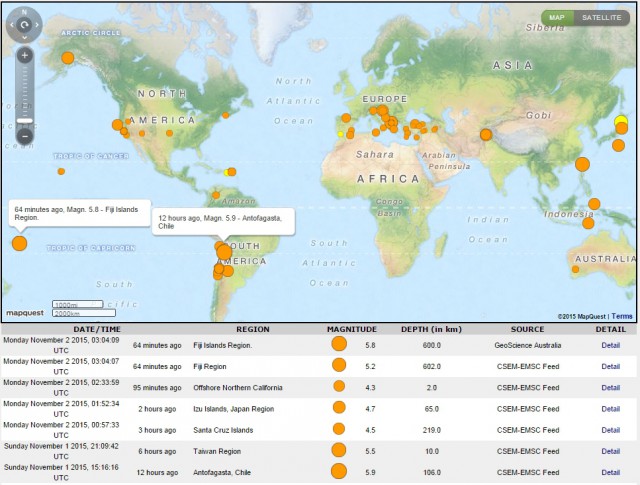Click the eastern Canada earthquake marker
640x485 pixels.
tap(226, 116)
